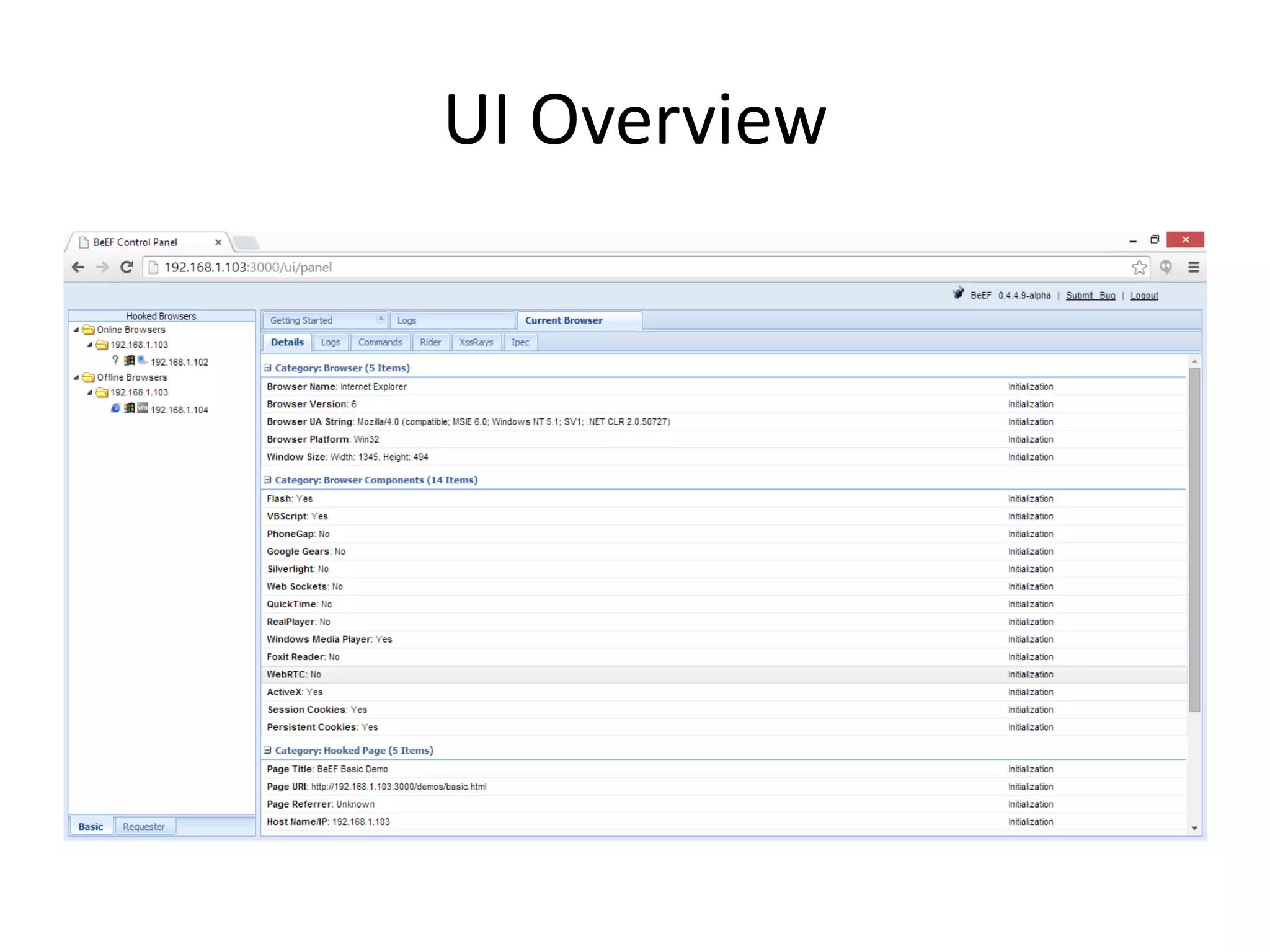The width and height of the screenshot is (1270, 952).
Task: Select offline hooked browser 192.168.1.104
Action: (179, 410)
